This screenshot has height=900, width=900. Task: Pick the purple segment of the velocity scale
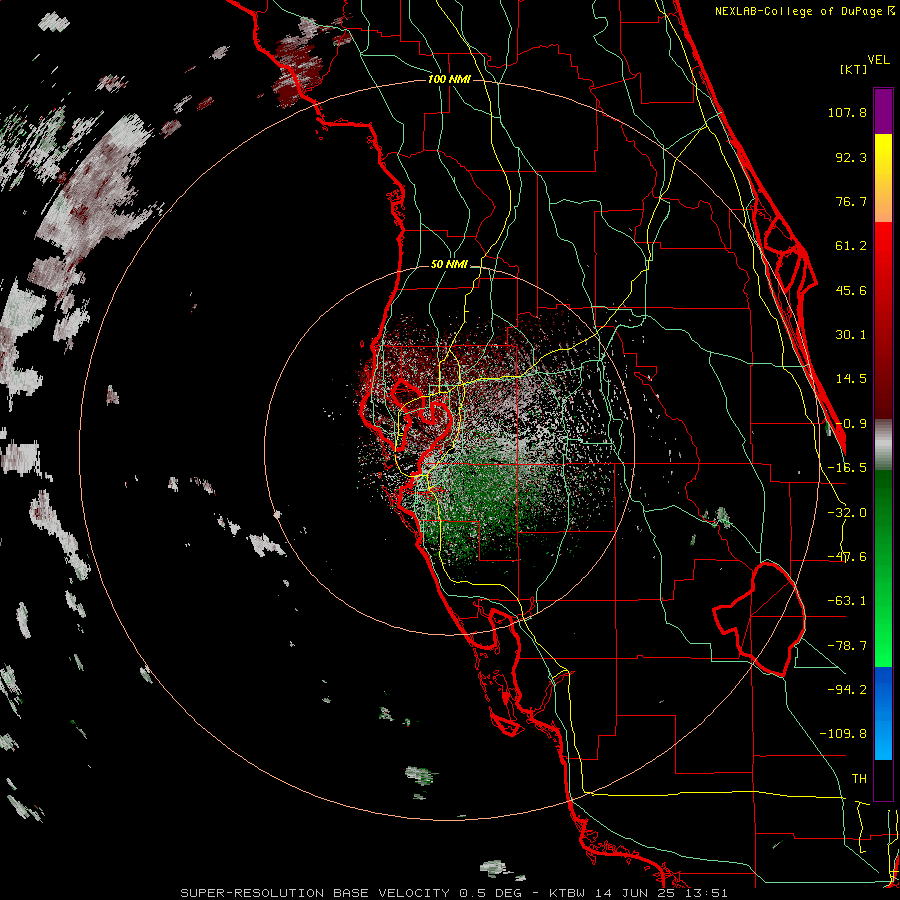point(883,111)
